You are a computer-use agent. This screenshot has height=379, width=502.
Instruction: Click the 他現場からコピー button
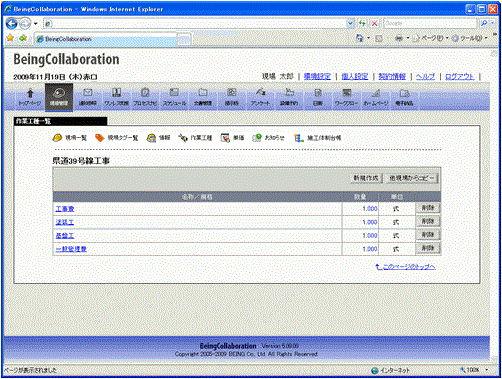coord(412,178)
